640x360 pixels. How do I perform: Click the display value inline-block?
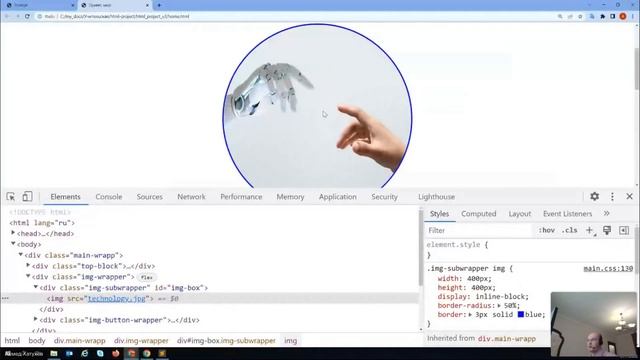502,296
